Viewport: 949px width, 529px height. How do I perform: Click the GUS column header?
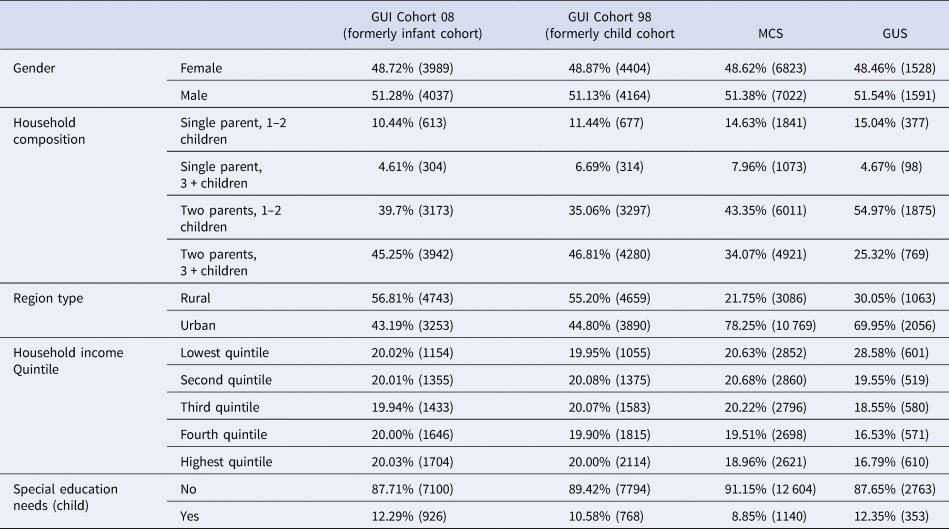(x=895, y=34)
